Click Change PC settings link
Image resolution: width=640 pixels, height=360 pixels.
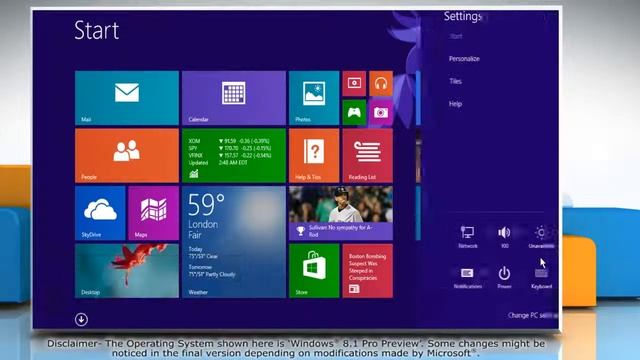point(533,315)
